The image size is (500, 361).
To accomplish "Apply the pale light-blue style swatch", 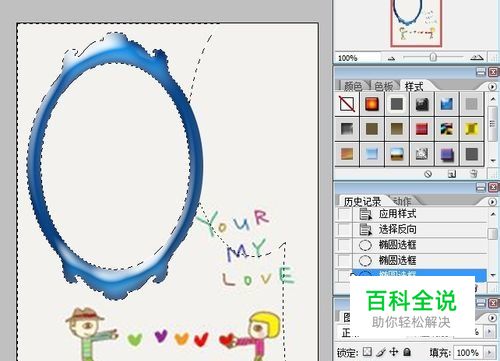I will [372, 154].
